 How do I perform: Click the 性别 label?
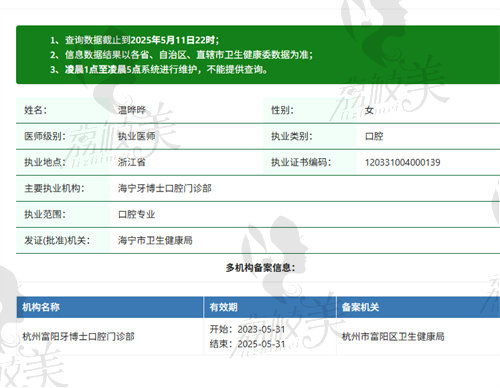[x=282, y=110]
